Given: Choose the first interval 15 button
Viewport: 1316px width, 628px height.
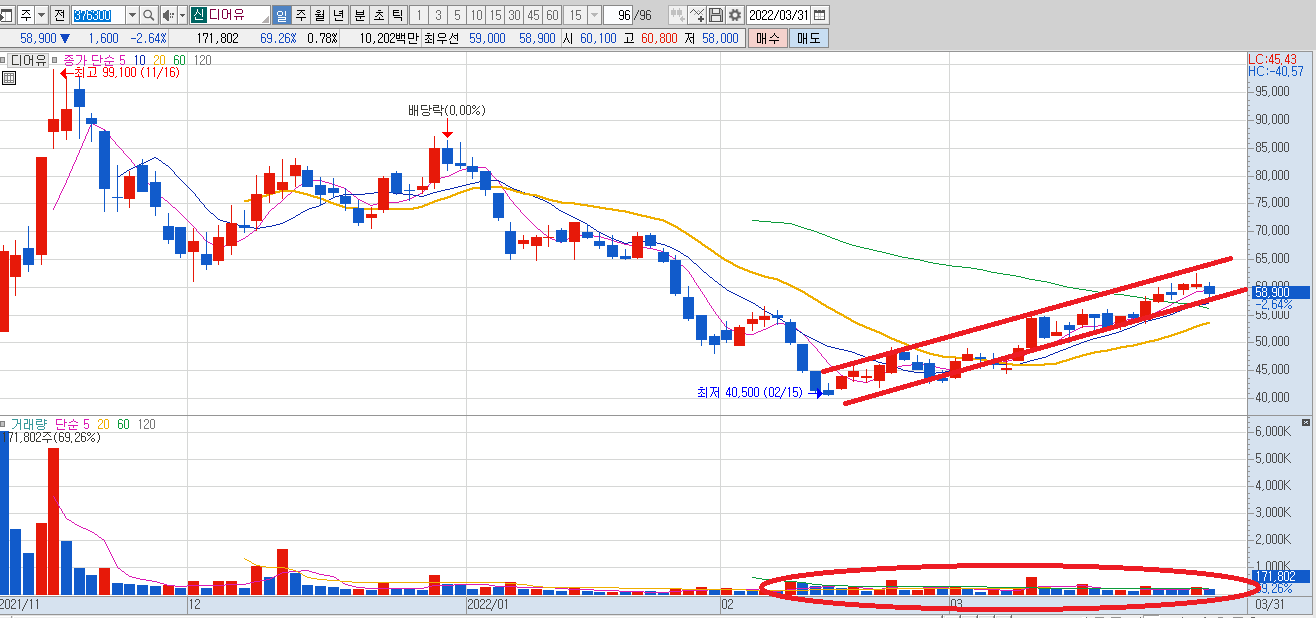Looking at the screenshot, I should (x=494, y=15).
